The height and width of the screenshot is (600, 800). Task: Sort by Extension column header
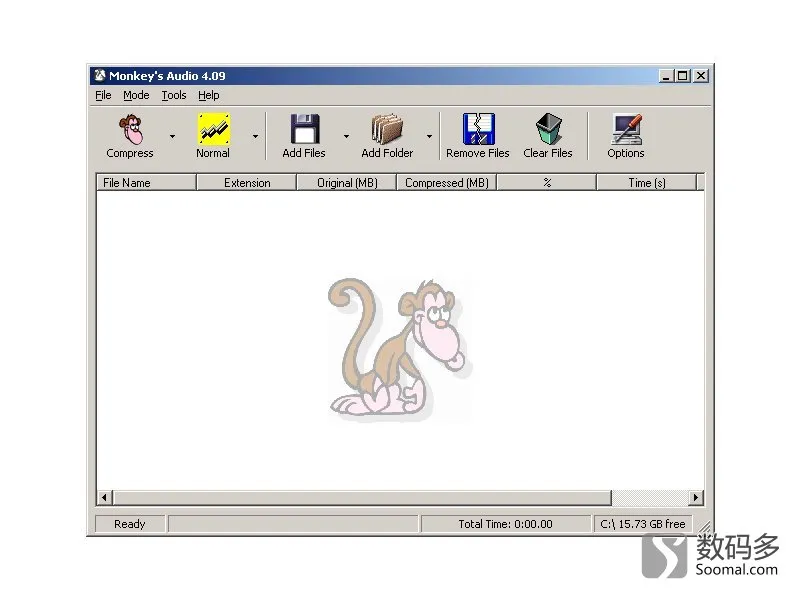[x=246, y=183]
